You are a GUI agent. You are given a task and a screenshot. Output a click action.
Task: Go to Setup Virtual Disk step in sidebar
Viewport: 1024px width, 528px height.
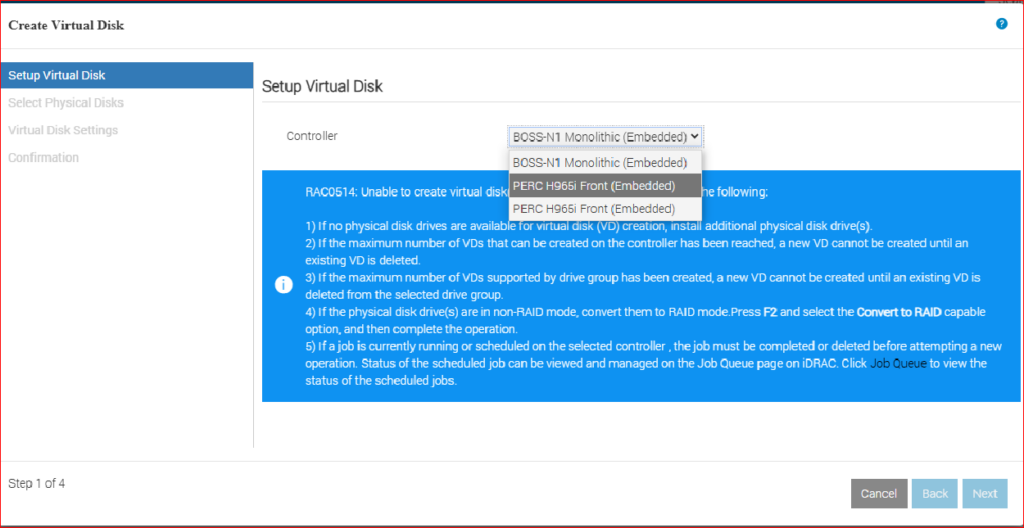(x=57, y=75)
